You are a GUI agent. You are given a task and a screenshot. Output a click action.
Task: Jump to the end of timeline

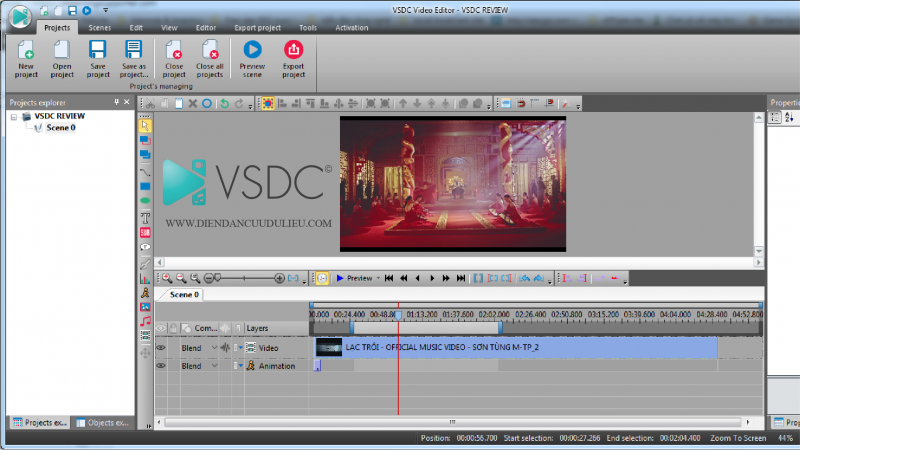[x=460, y=278]
